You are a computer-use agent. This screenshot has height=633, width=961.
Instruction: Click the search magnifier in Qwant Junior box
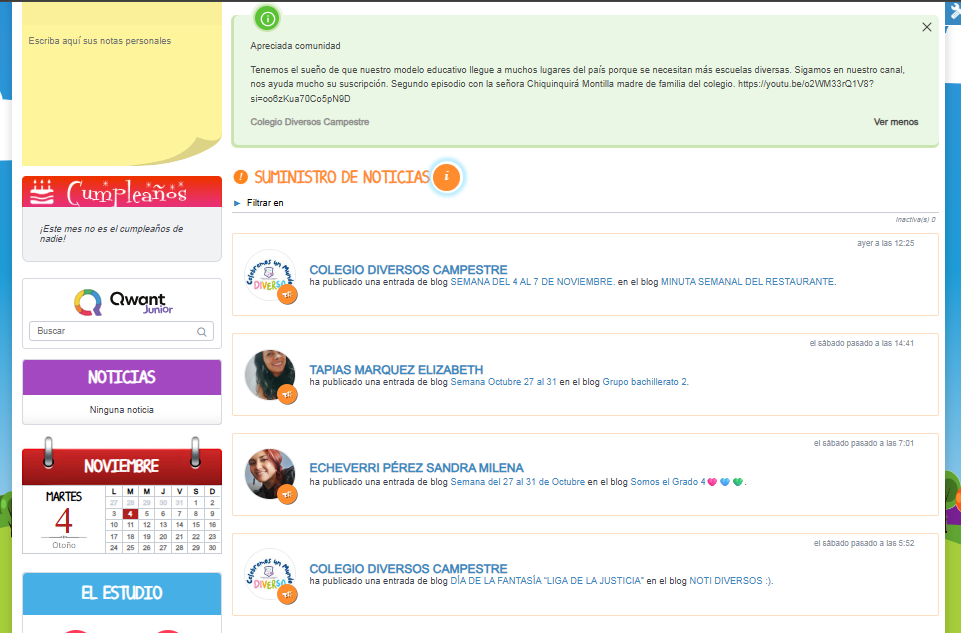pos(202,331)
